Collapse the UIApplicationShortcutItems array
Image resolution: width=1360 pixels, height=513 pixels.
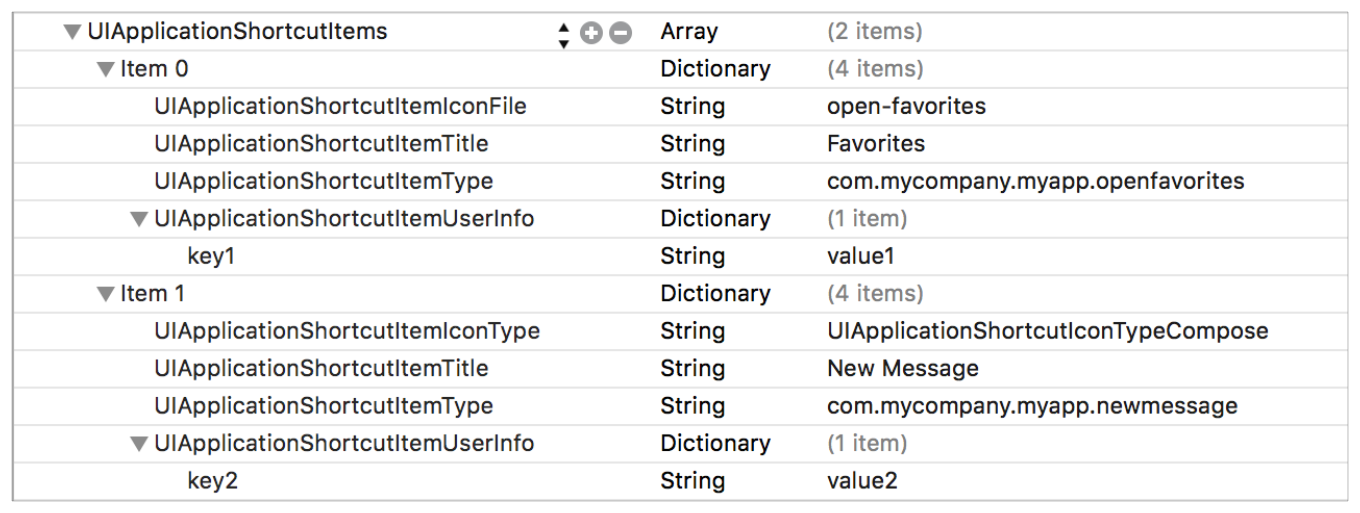tap(72, 32)
